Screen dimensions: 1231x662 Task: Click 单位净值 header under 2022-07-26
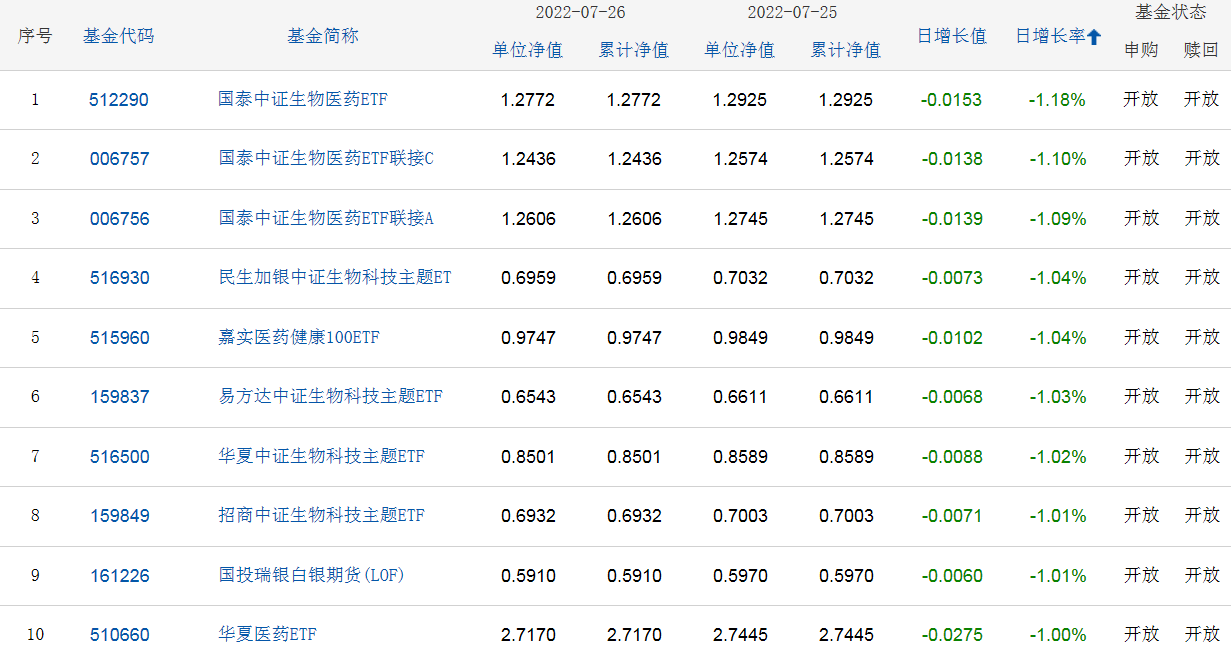528,50
